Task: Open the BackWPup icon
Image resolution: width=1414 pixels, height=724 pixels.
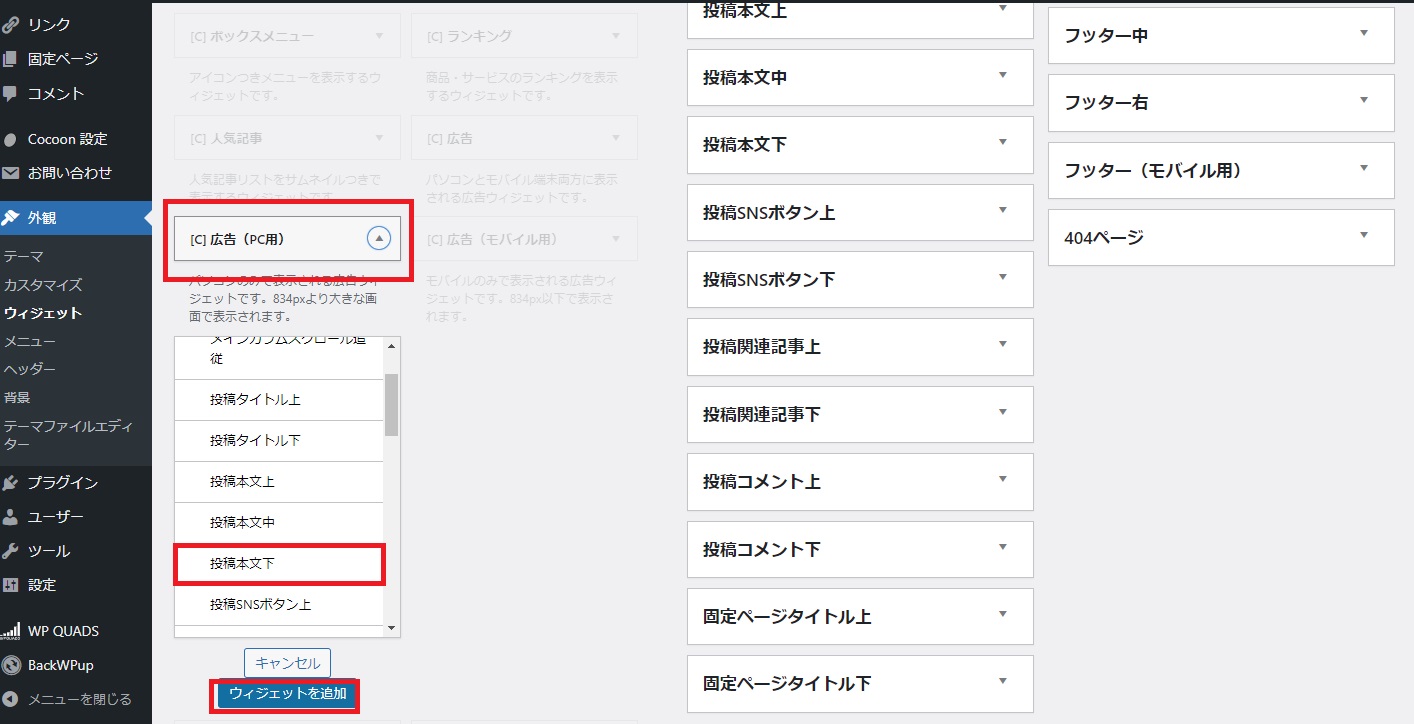Action: [x=11, y=665]
